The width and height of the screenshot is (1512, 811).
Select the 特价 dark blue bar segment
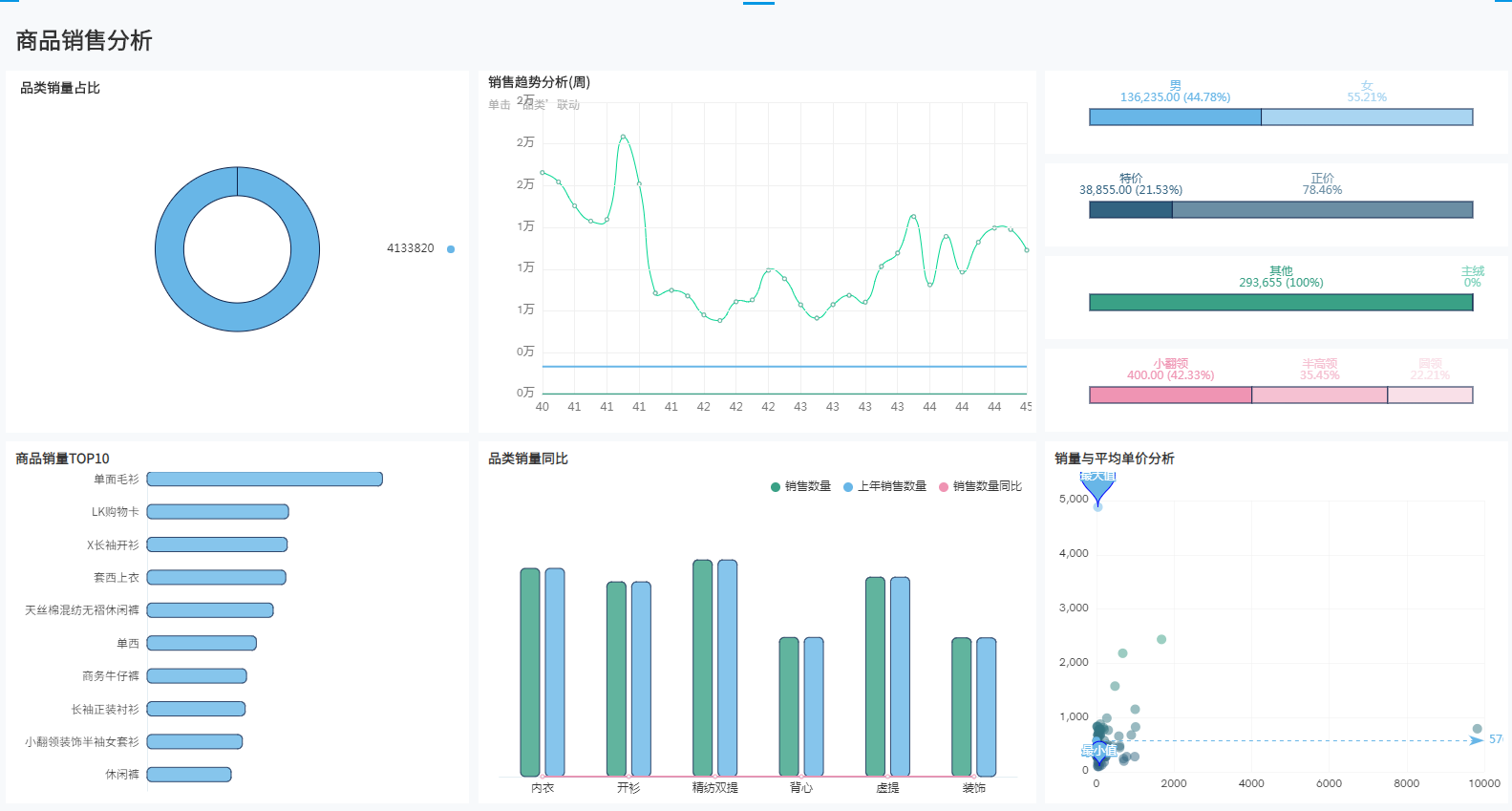point(1131,210)
